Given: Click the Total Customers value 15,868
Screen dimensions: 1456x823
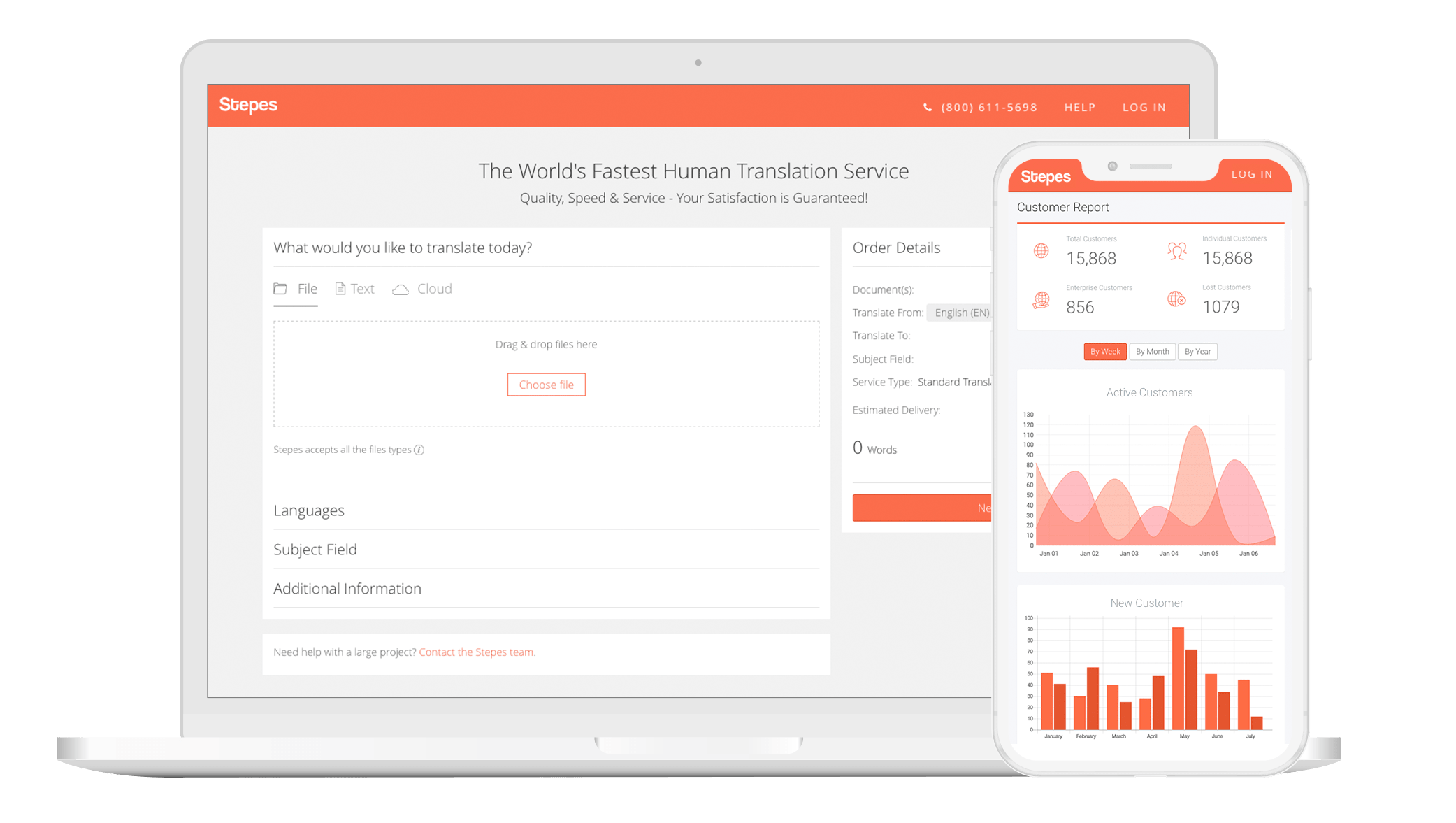Looking at the screenshot, I should point(1091,259).
